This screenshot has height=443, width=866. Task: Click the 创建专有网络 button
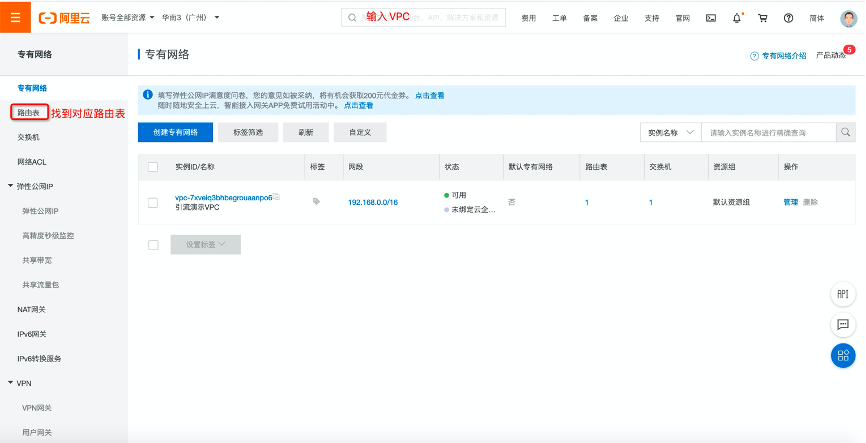click(175, 132)
